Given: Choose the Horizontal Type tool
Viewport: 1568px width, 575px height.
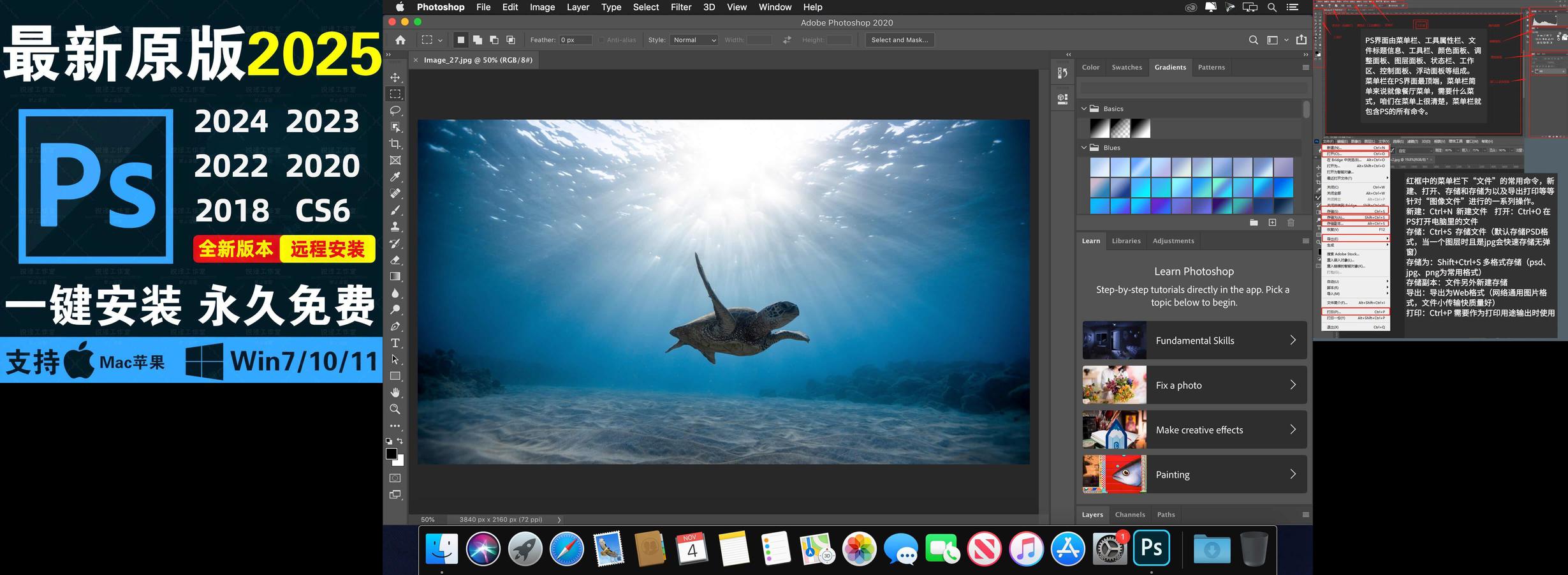Looking at the screenshot, I should tap(395, 343).
